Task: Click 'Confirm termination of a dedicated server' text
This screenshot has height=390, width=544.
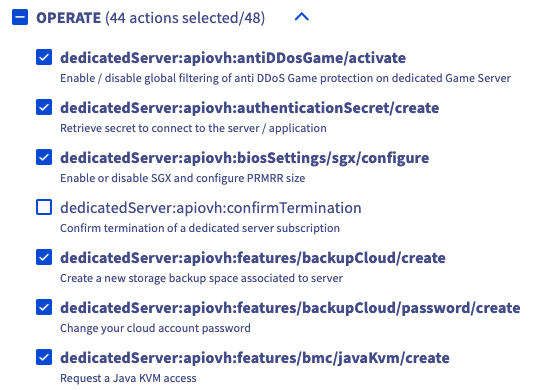Action: coord(200,228)
